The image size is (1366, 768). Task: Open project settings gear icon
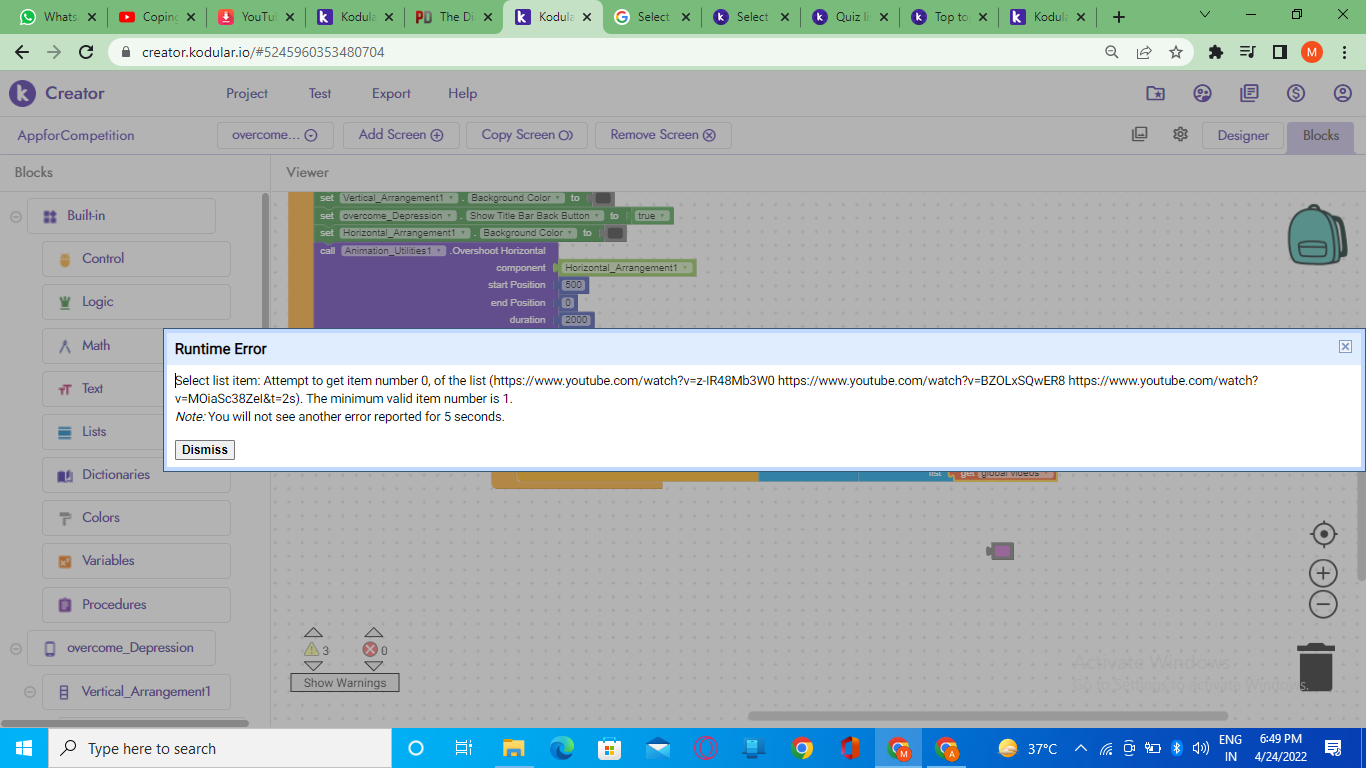tap(1180, 135)
